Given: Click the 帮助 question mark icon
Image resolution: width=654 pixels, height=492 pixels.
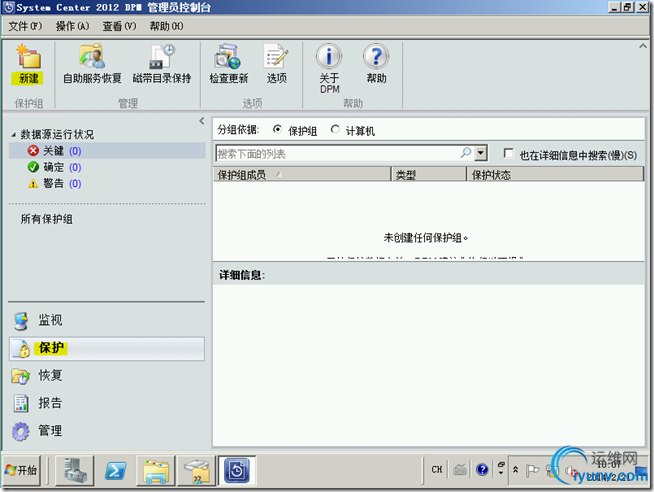Looking at the screenshot, I should (376, 56).
